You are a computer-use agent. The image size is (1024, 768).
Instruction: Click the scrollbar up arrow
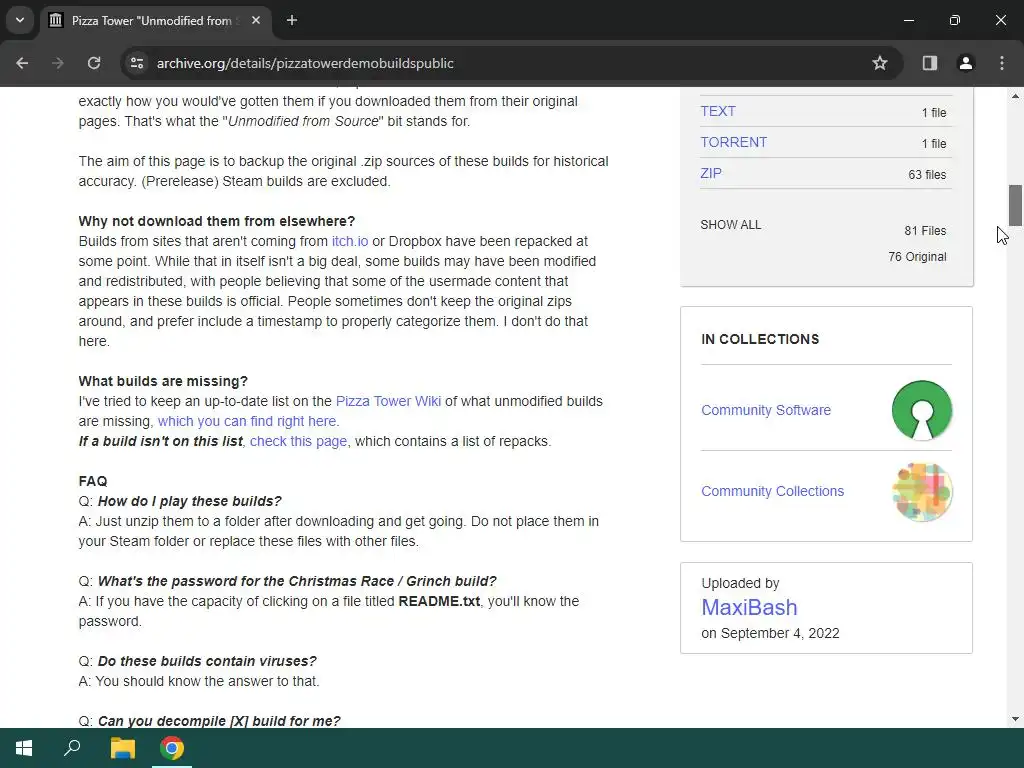[x=1015, y=96]
